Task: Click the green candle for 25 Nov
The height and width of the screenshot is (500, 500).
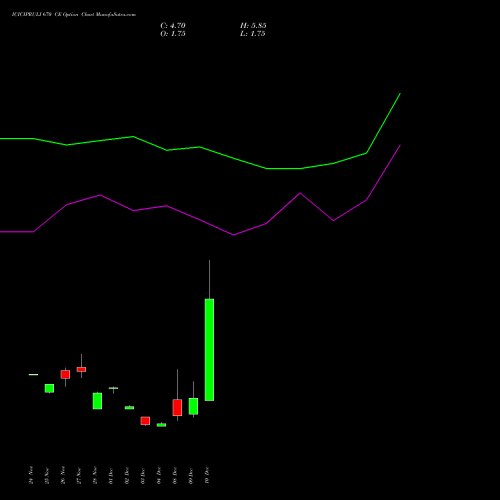Action: (49, 388)
